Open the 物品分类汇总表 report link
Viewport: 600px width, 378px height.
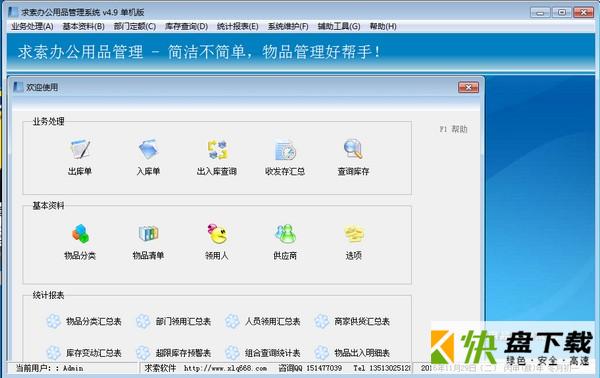click(x=94, y=321)
